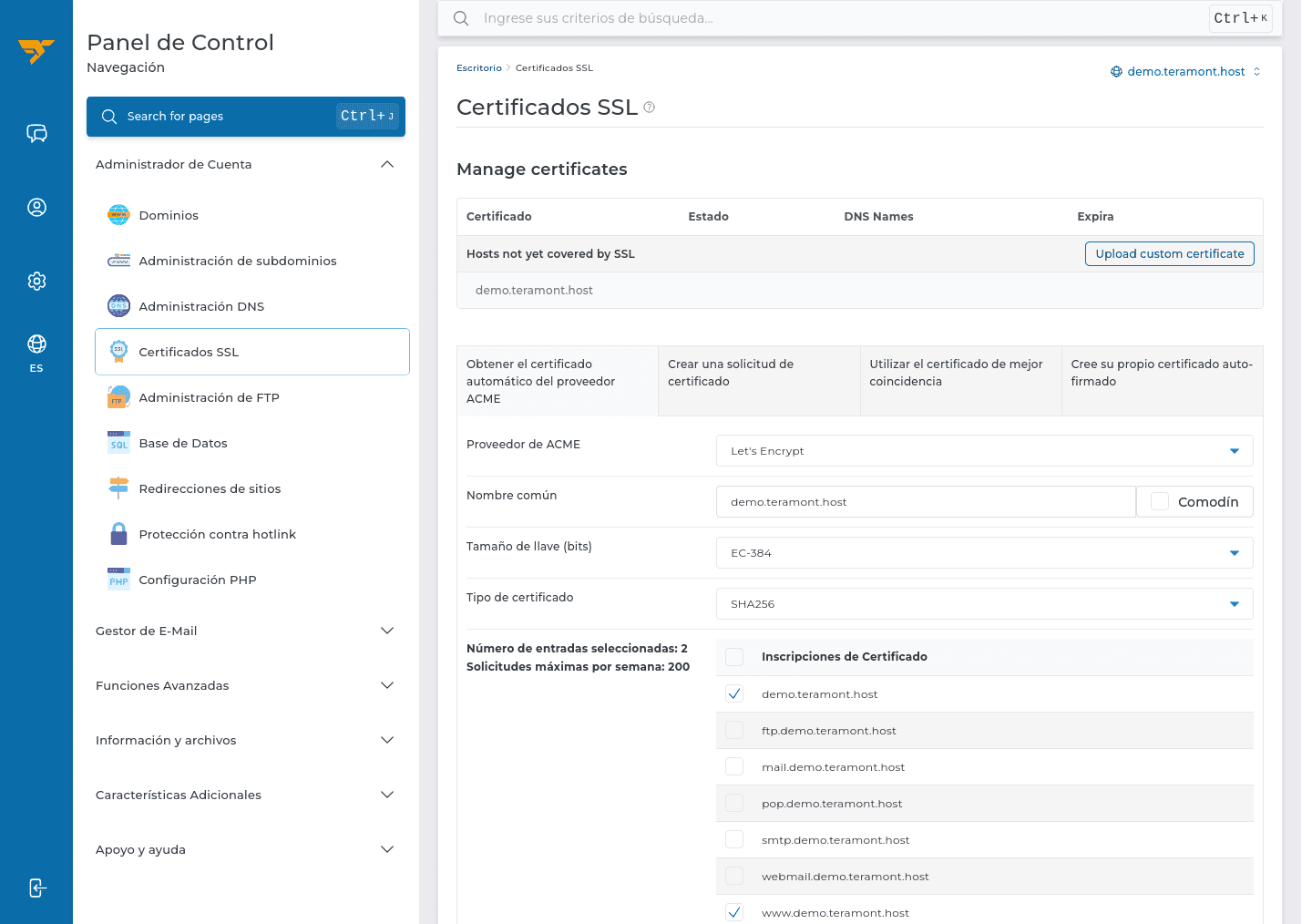Screen dimensions: 1312x924
Task: Open the user account profile icon
Action: coord(36,208)
